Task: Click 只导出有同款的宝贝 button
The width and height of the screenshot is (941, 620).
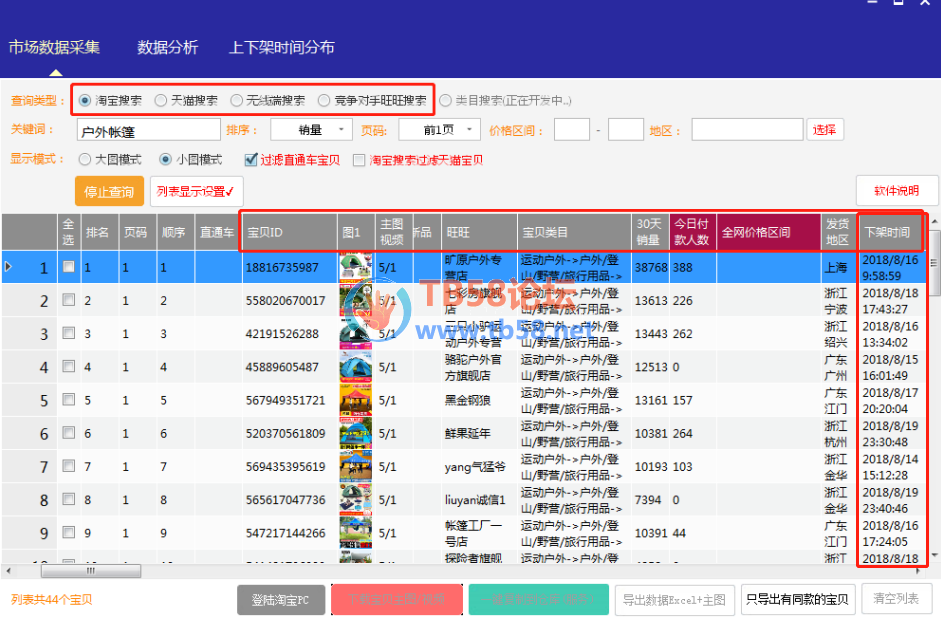Action: click(x=797, y=600)
